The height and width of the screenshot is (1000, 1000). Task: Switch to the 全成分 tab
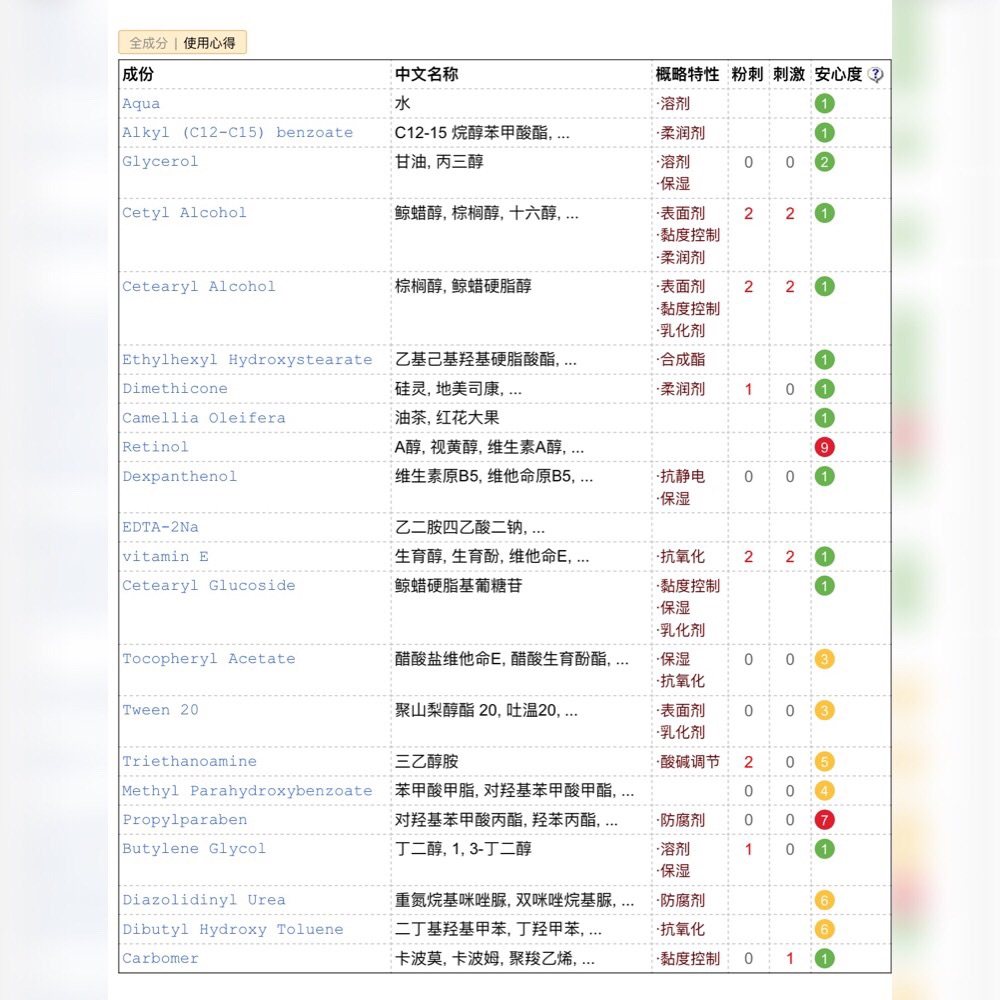(148, 43)
